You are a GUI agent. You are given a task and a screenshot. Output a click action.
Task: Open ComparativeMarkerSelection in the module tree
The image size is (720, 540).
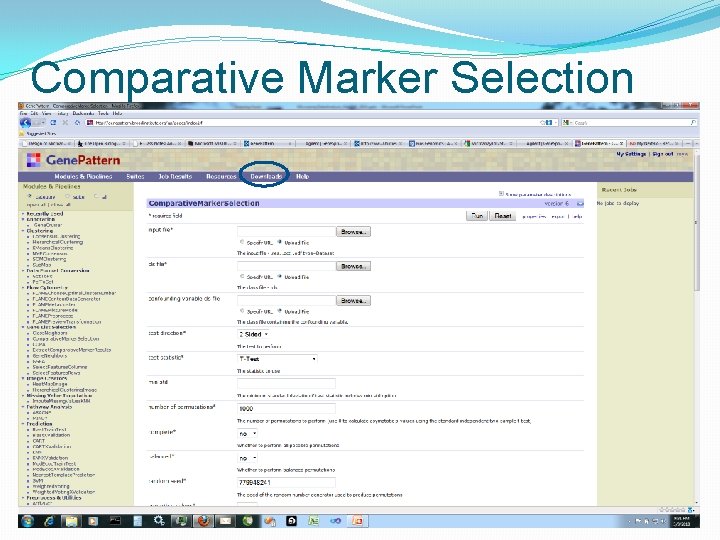pyautogui.click(x=66, y=339)
